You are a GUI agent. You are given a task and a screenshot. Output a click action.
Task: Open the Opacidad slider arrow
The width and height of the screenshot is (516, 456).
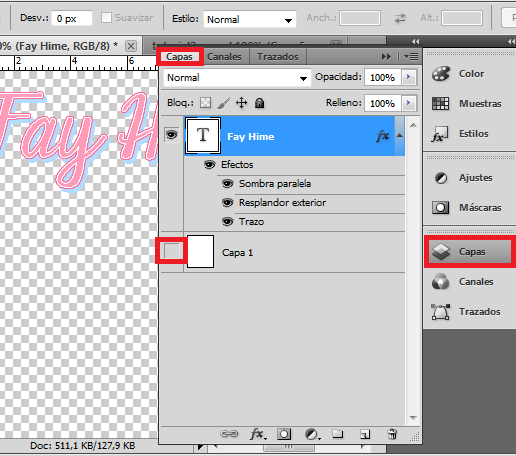(x=409, y=77)
